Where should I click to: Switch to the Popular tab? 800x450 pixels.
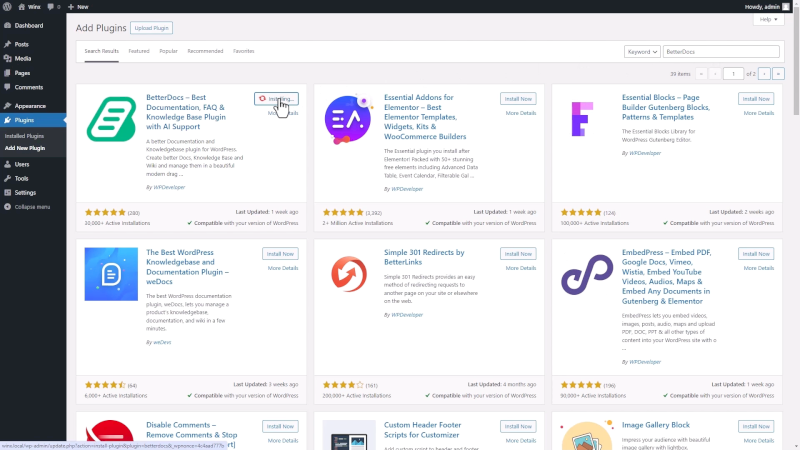(168, 52)
